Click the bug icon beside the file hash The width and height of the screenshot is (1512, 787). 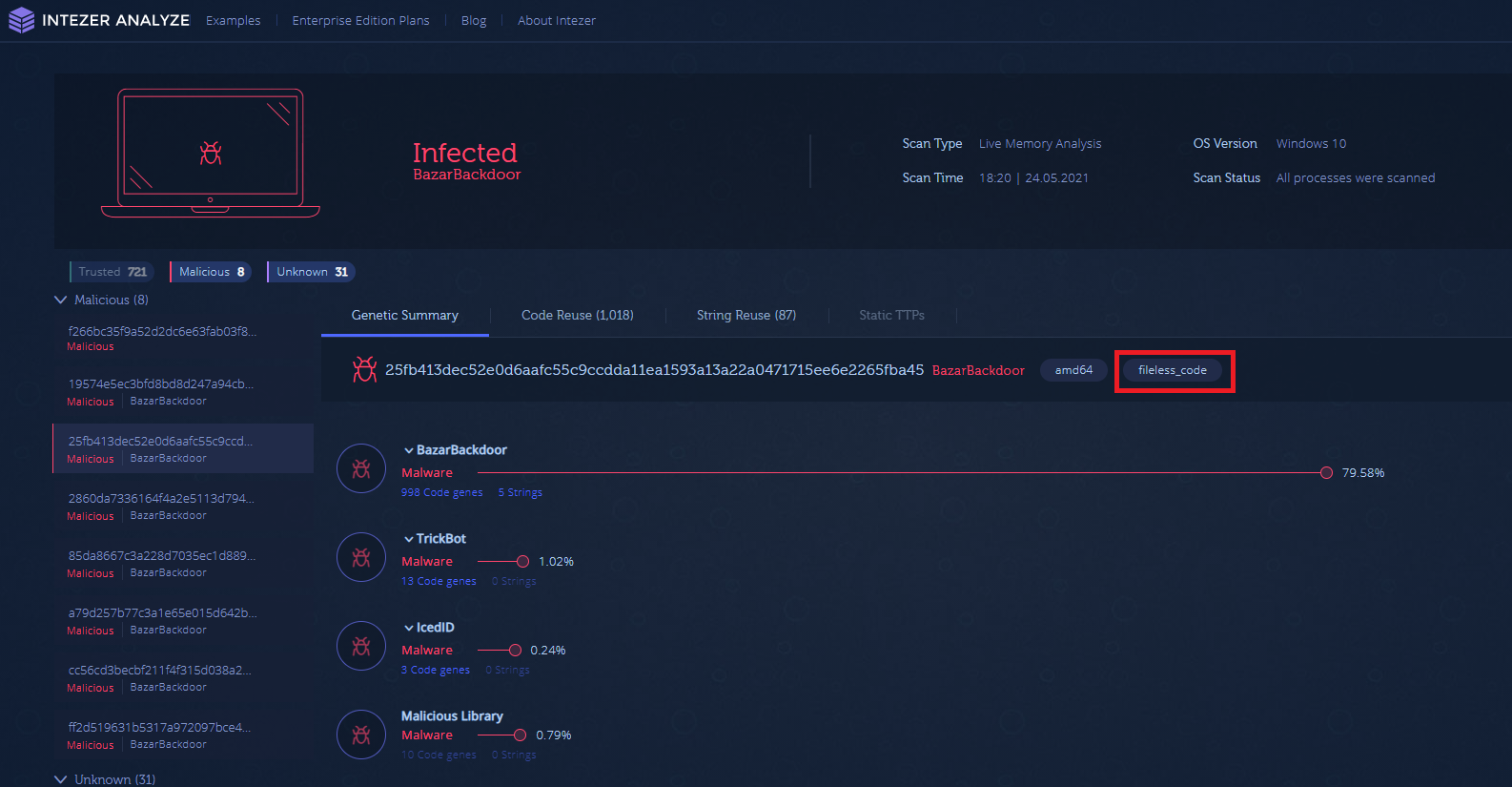(x=364, y=370)
